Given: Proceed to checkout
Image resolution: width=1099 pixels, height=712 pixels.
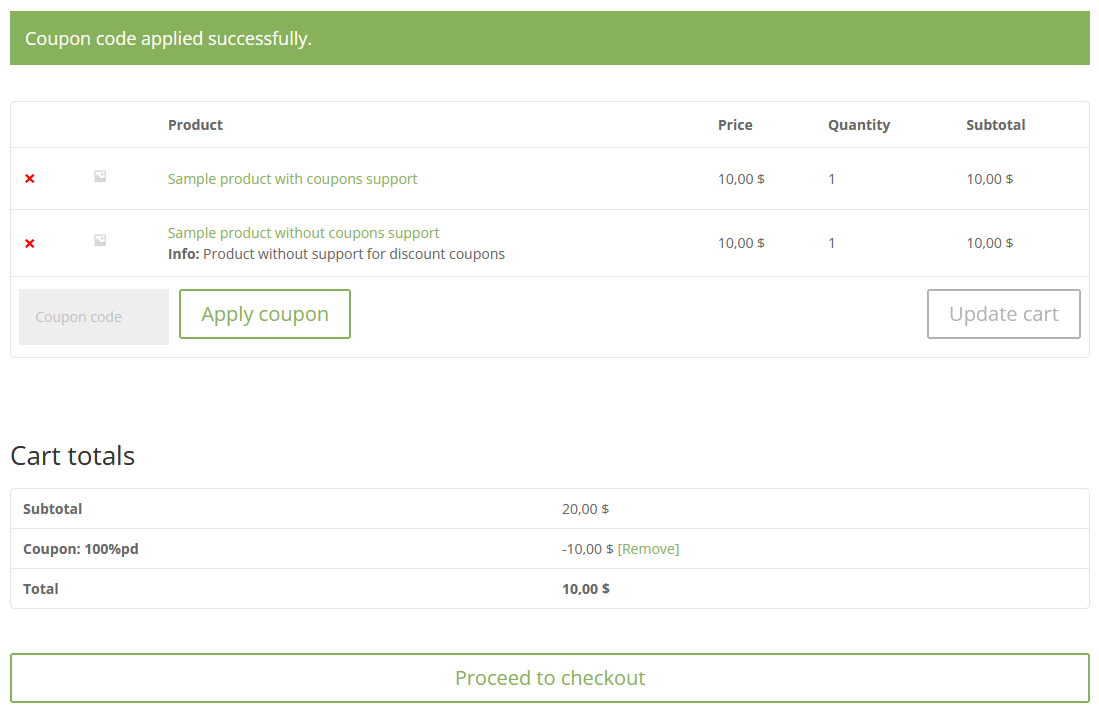Looking at the screenshot, I should (x=550, y=678).
